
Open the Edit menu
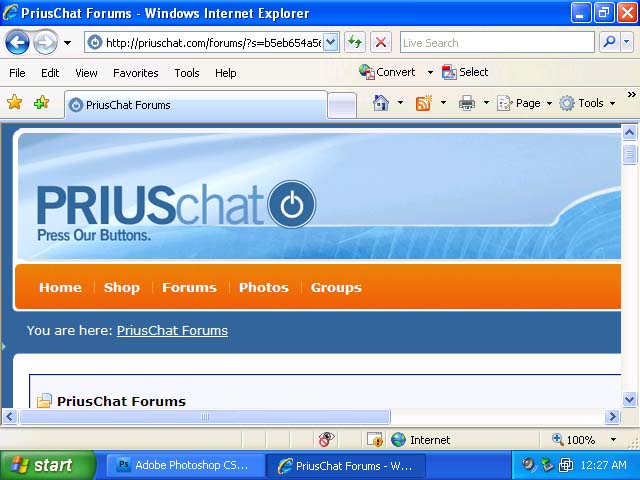[x=50, y=73]
